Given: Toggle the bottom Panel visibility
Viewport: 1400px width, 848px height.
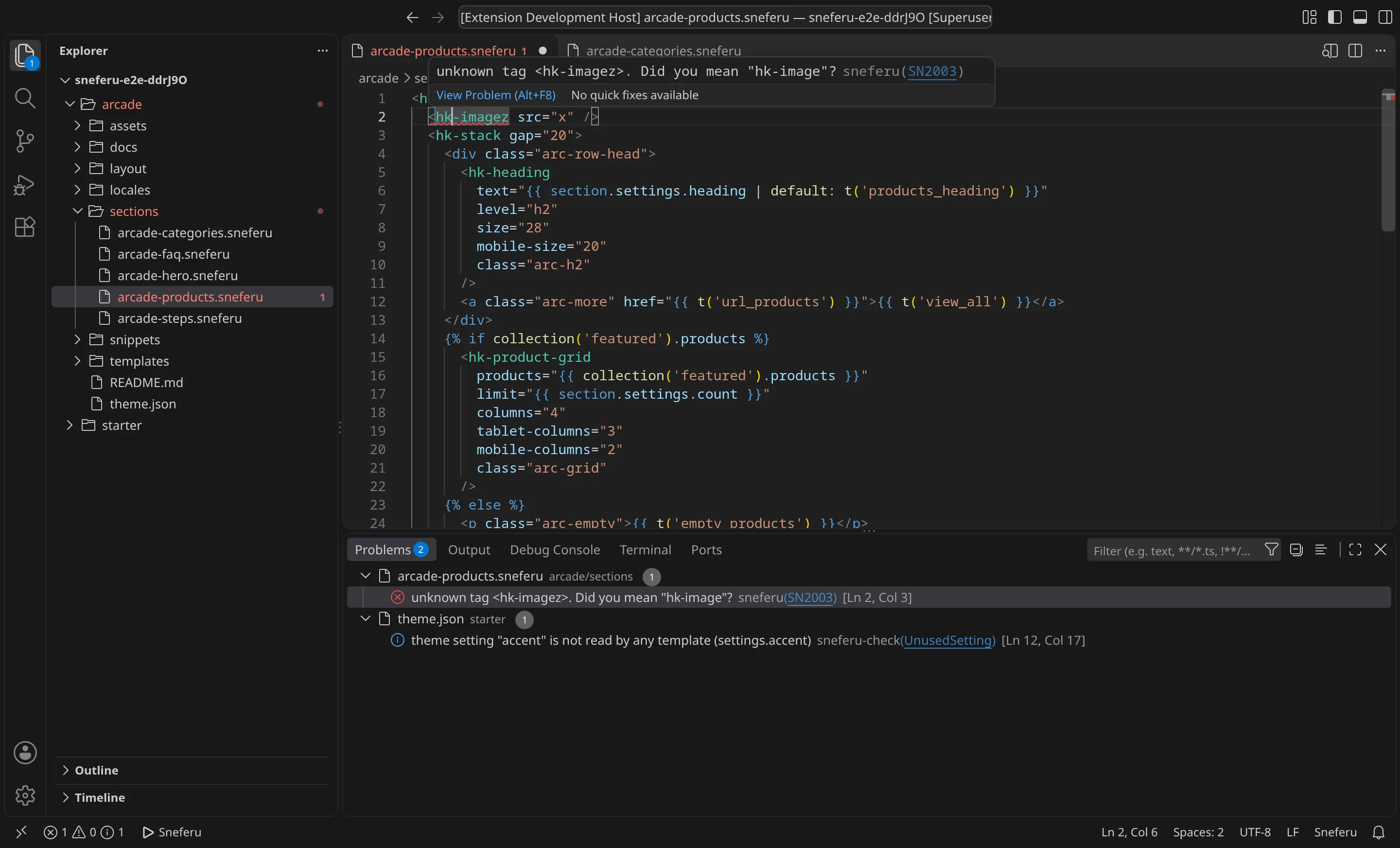Looking at the screenshot, I should tap(1360, 17).
